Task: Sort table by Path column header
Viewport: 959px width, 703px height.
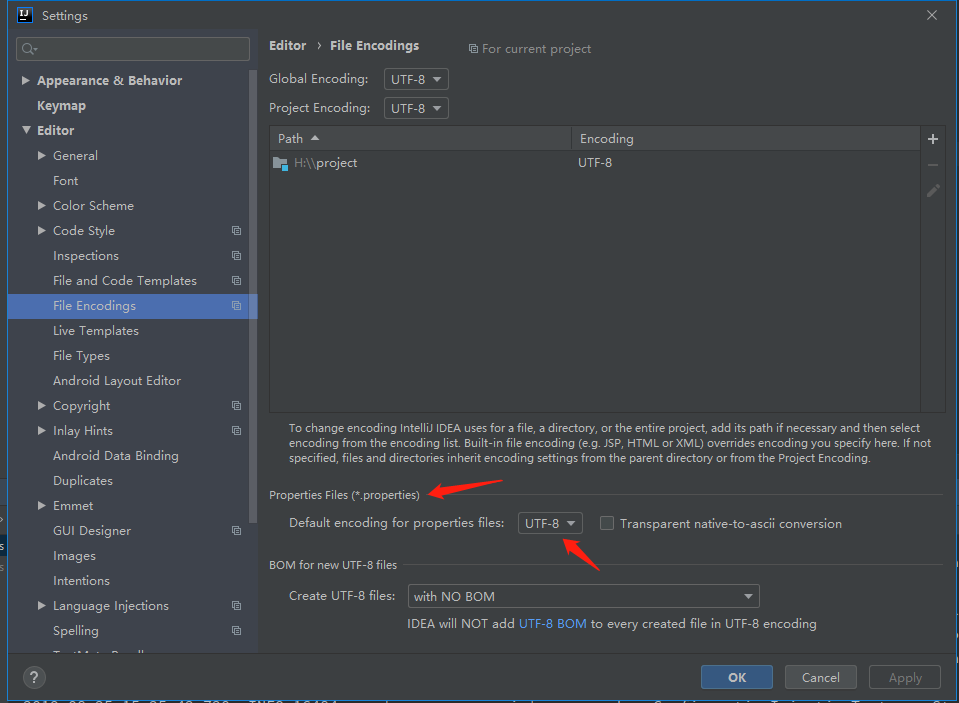Action: click(x=420, y=139)
